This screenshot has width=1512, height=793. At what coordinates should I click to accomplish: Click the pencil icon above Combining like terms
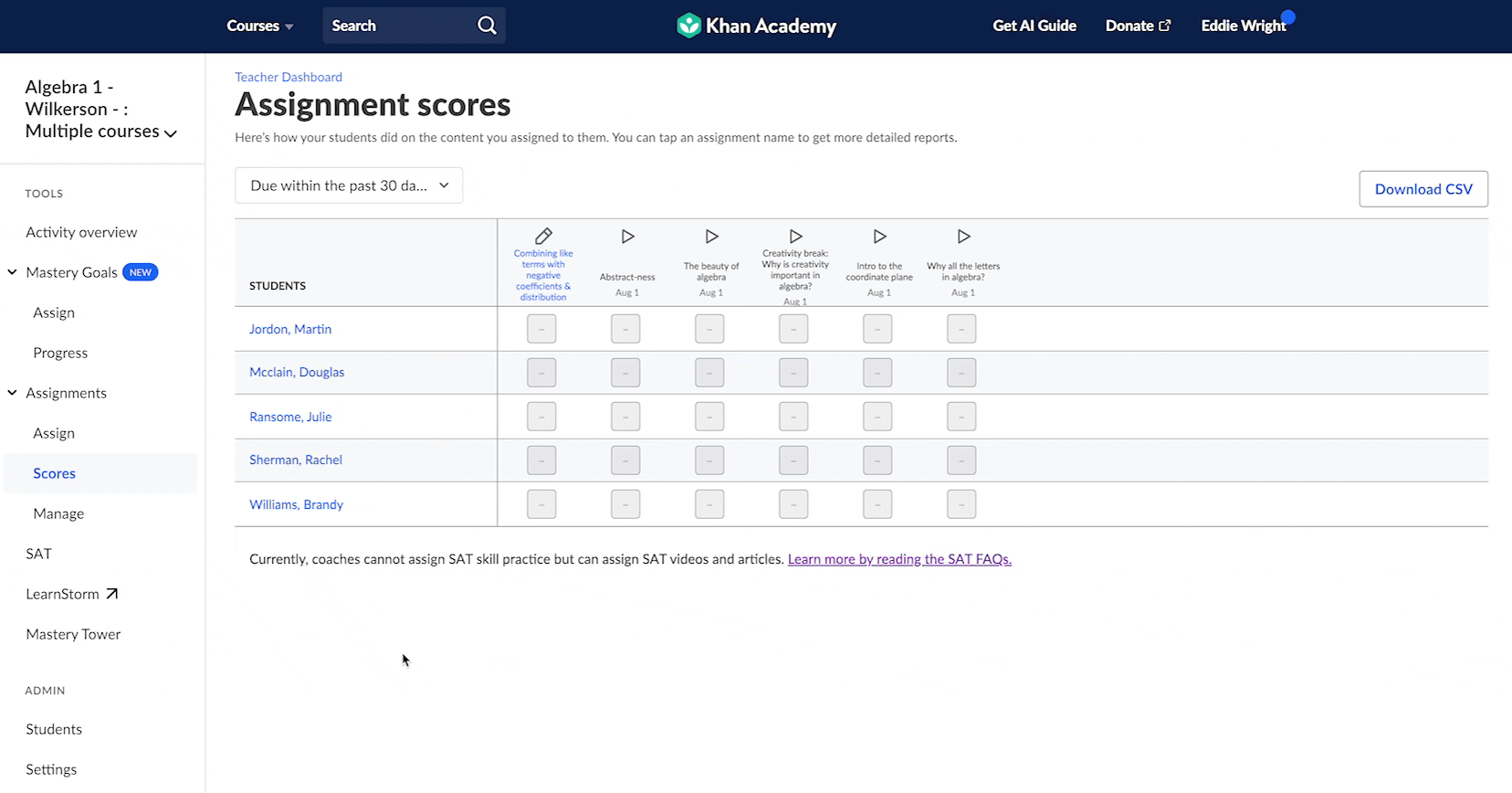click(x=543, y=236)
